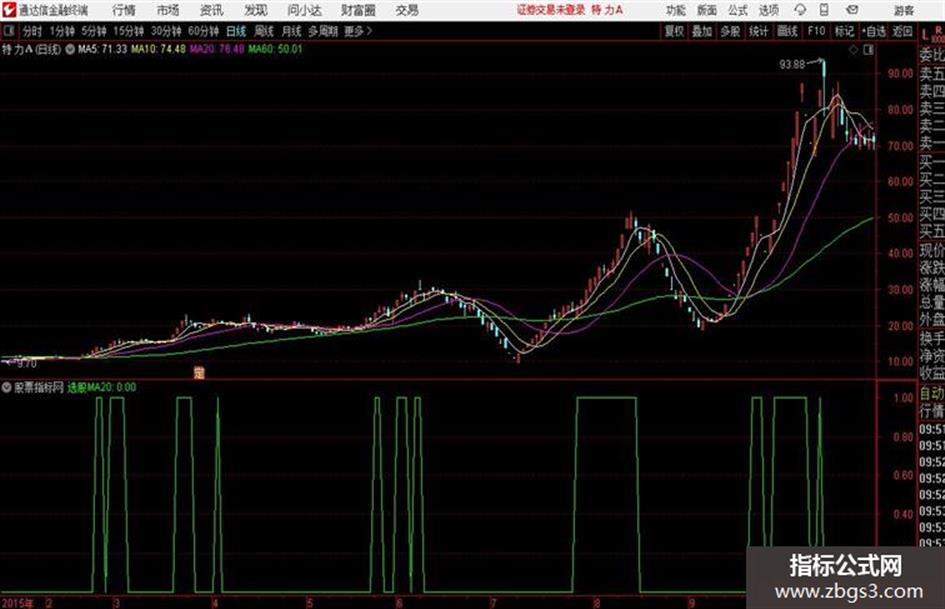Open the mail message icon
Viewport: 945px width, 609px height.
point(852,10)
